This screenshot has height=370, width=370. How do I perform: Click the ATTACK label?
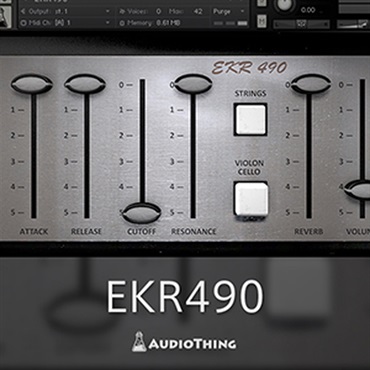tap(34, 231)
